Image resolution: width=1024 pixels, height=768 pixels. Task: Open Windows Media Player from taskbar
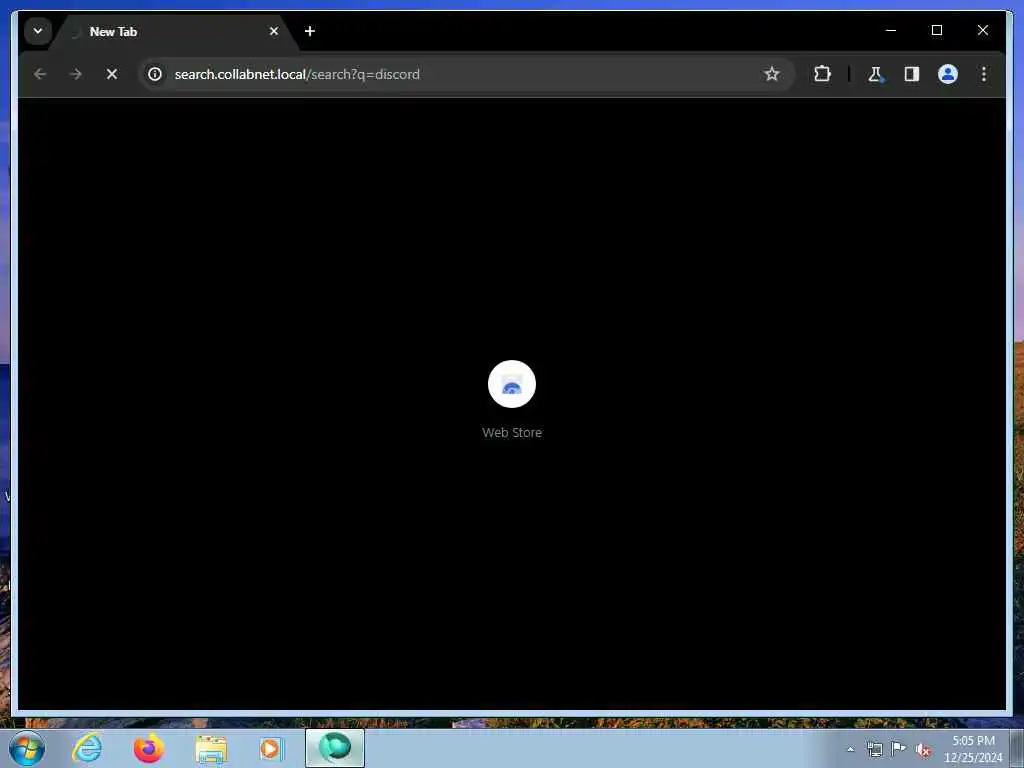(x=271, y=748)
